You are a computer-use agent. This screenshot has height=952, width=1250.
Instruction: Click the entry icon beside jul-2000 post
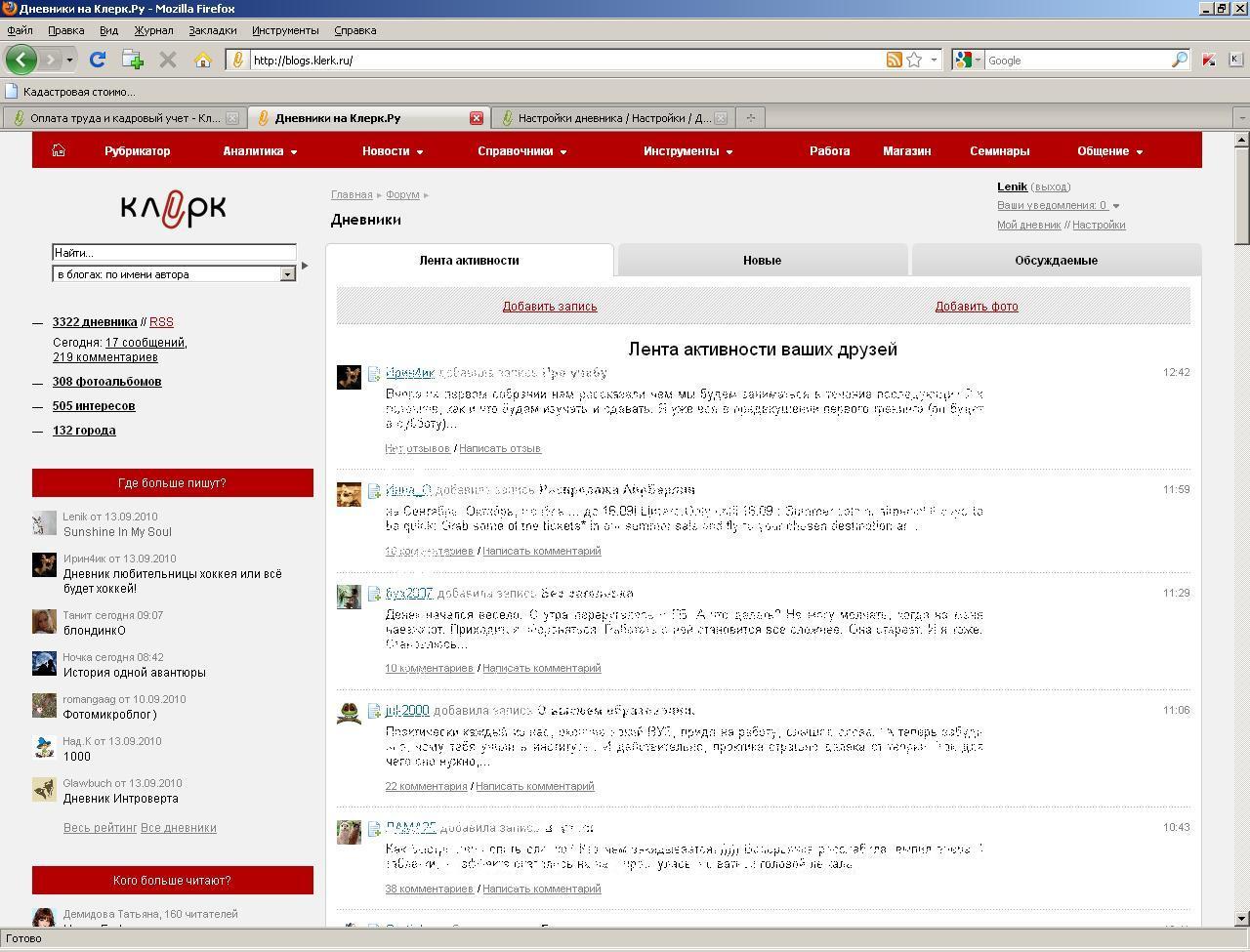(374, 711)
